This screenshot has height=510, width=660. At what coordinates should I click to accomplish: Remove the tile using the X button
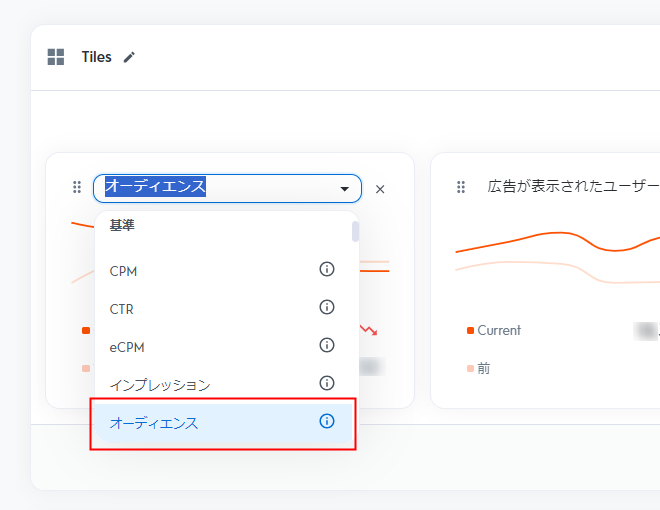point(380,189)
